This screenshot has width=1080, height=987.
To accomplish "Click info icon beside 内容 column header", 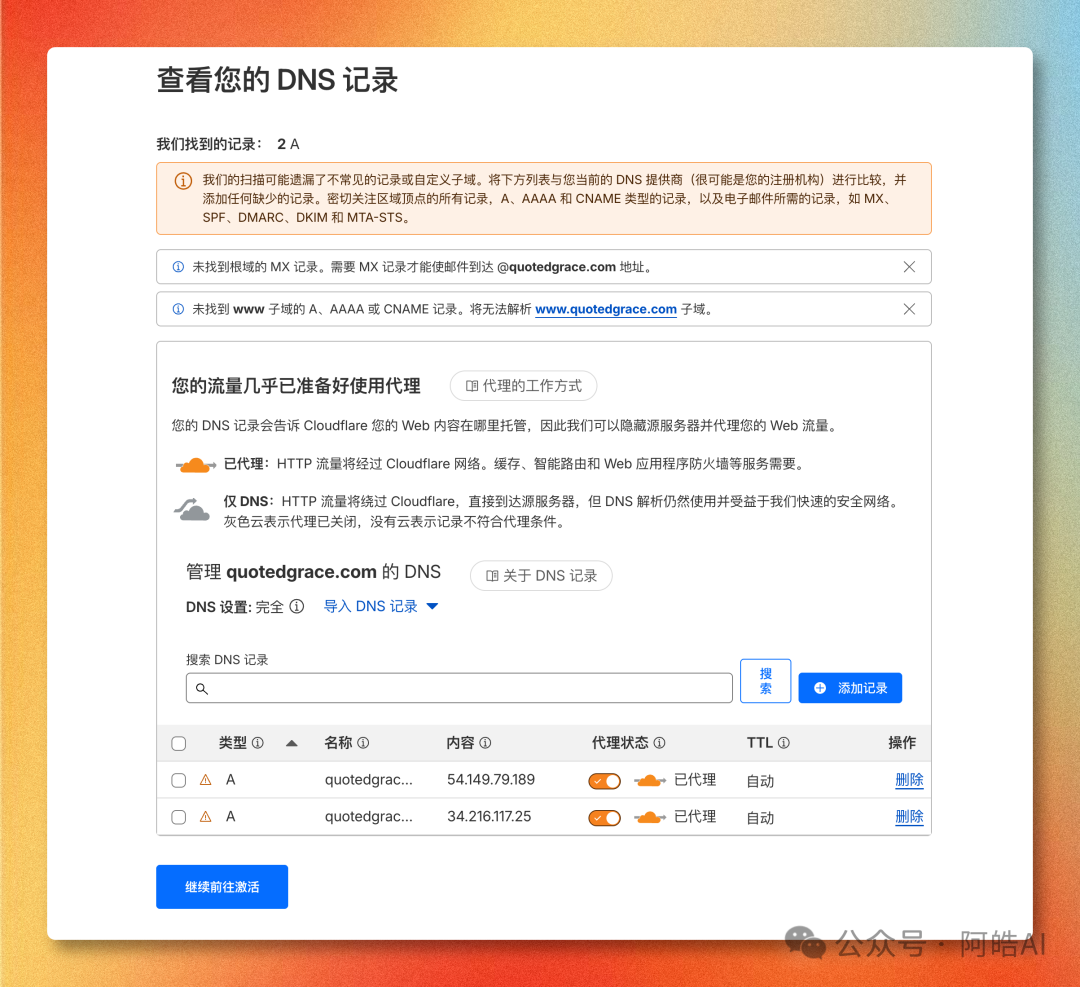I will tap(485, 742).
